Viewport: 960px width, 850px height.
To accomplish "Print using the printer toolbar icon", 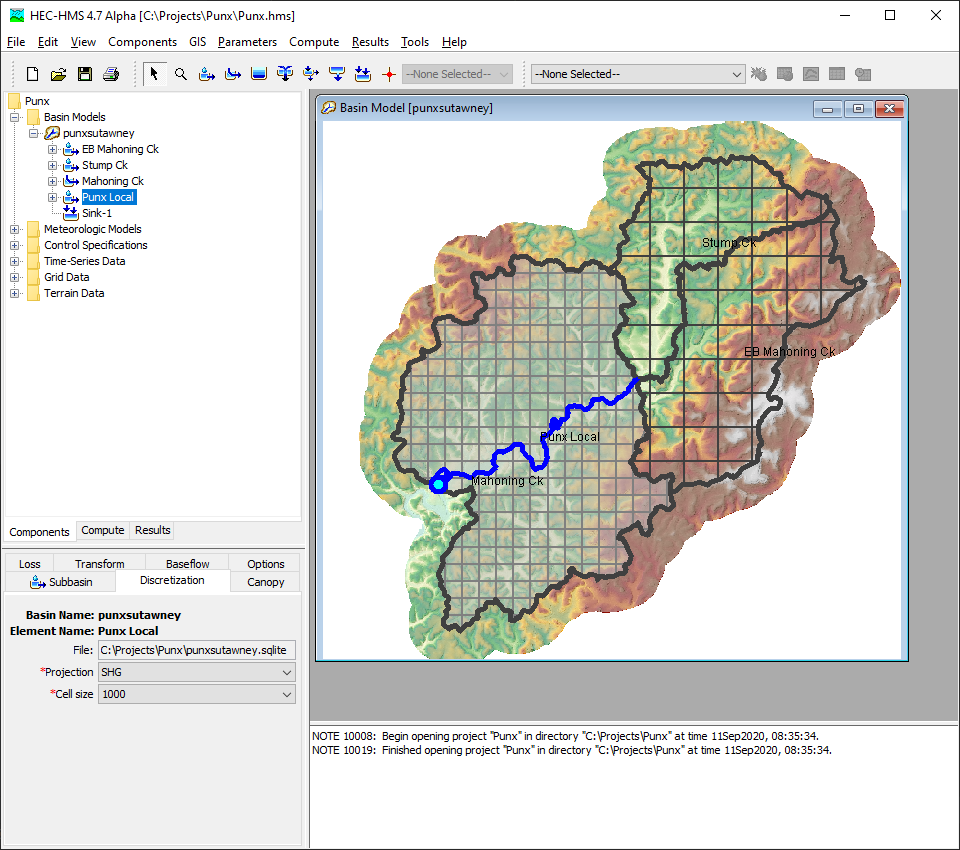I will (111, 74).
